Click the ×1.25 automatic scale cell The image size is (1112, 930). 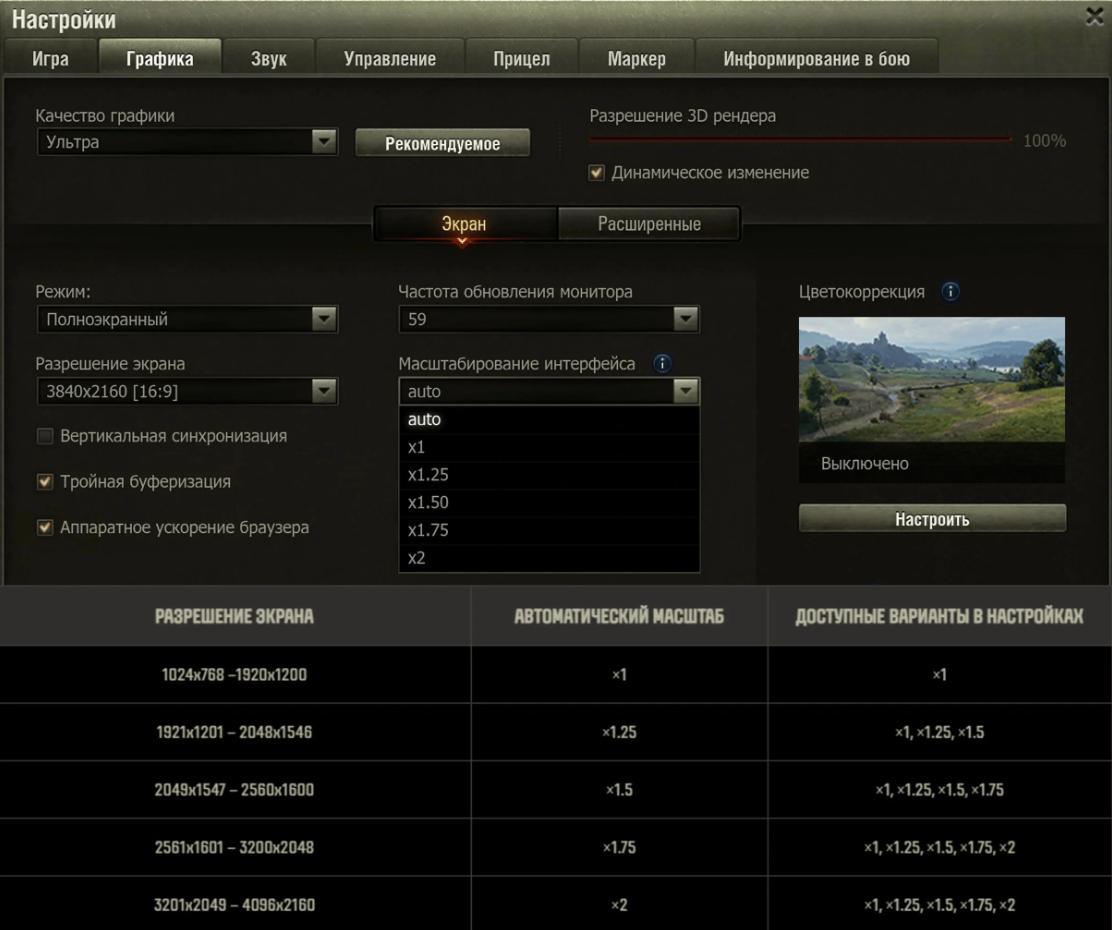619,732
